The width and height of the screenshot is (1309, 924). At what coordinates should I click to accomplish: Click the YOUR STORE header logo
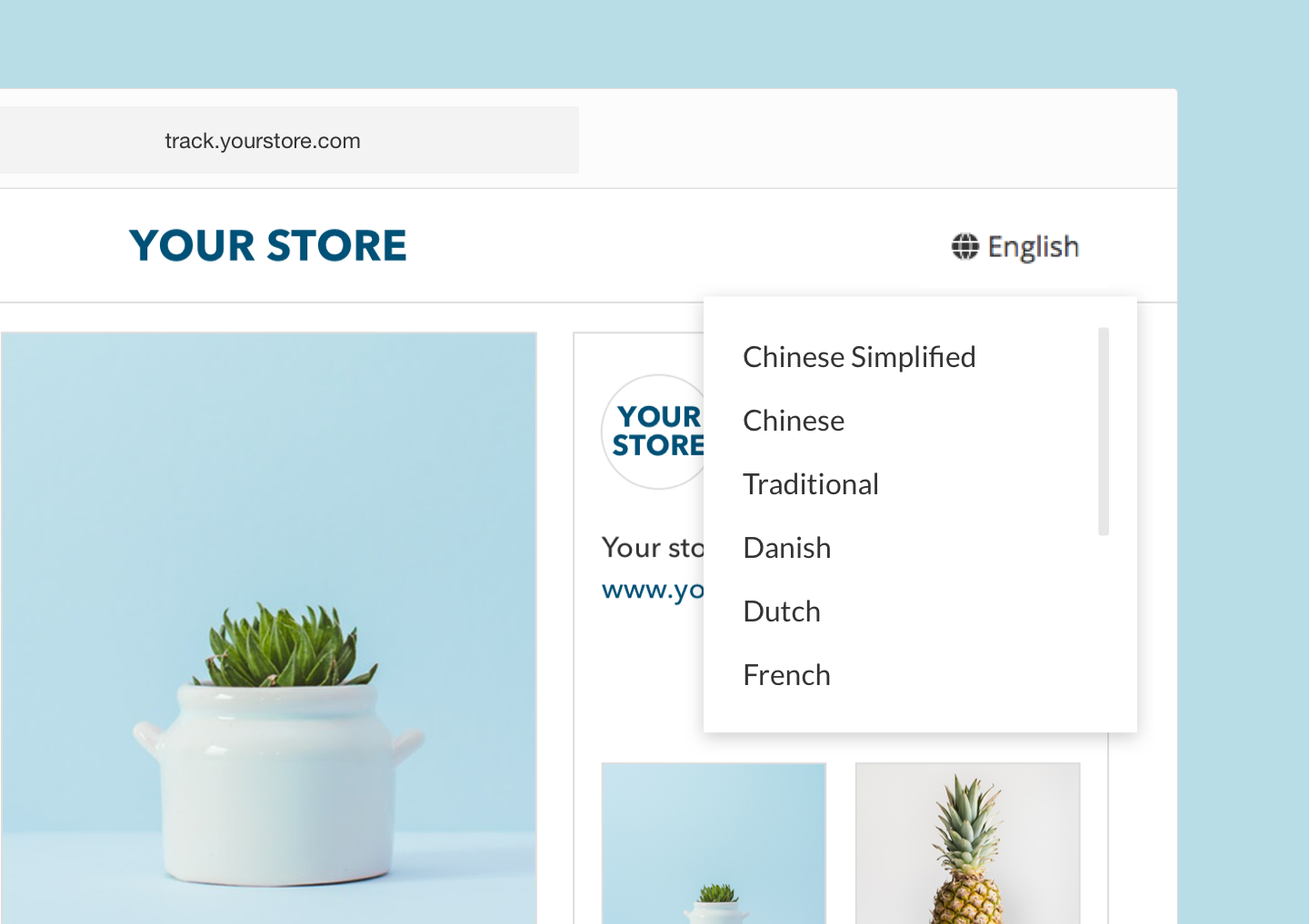(x=268, y=245)
